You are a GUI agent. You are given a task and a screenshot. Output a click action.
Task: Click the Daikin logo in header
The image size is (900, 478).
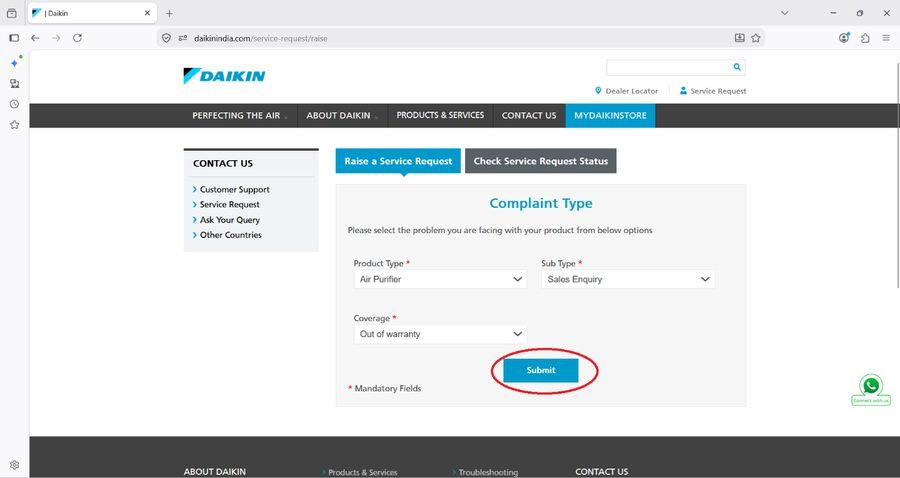tap(224, 76)
